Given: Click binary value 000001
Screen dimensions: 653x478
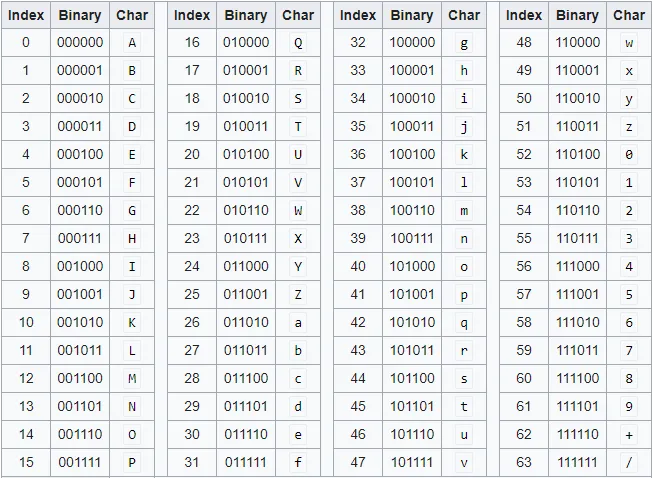Looking at the screenshot, I should click(80, 70).
